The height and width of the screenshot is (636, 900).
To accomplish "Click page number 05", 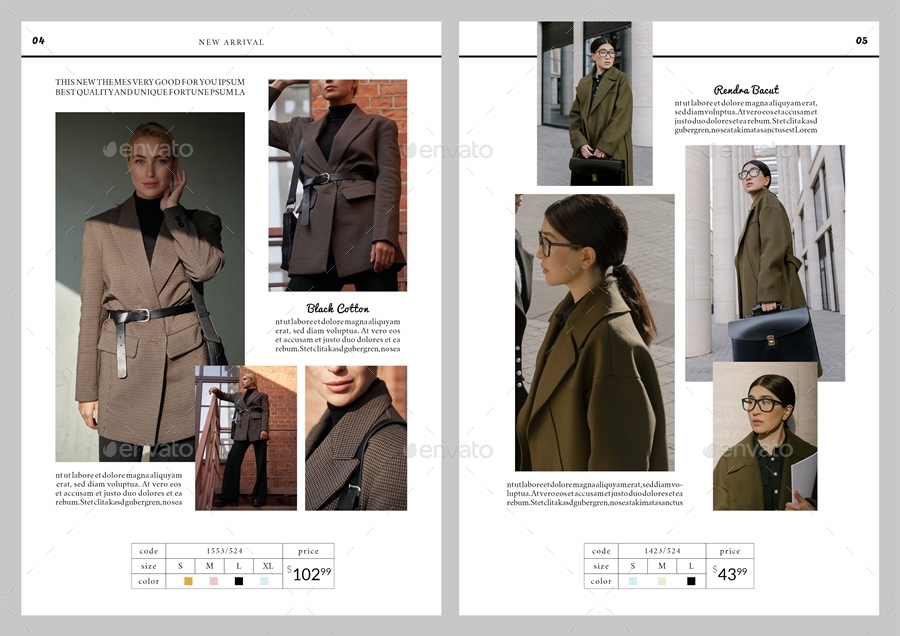I will click(x=861, y=42).
